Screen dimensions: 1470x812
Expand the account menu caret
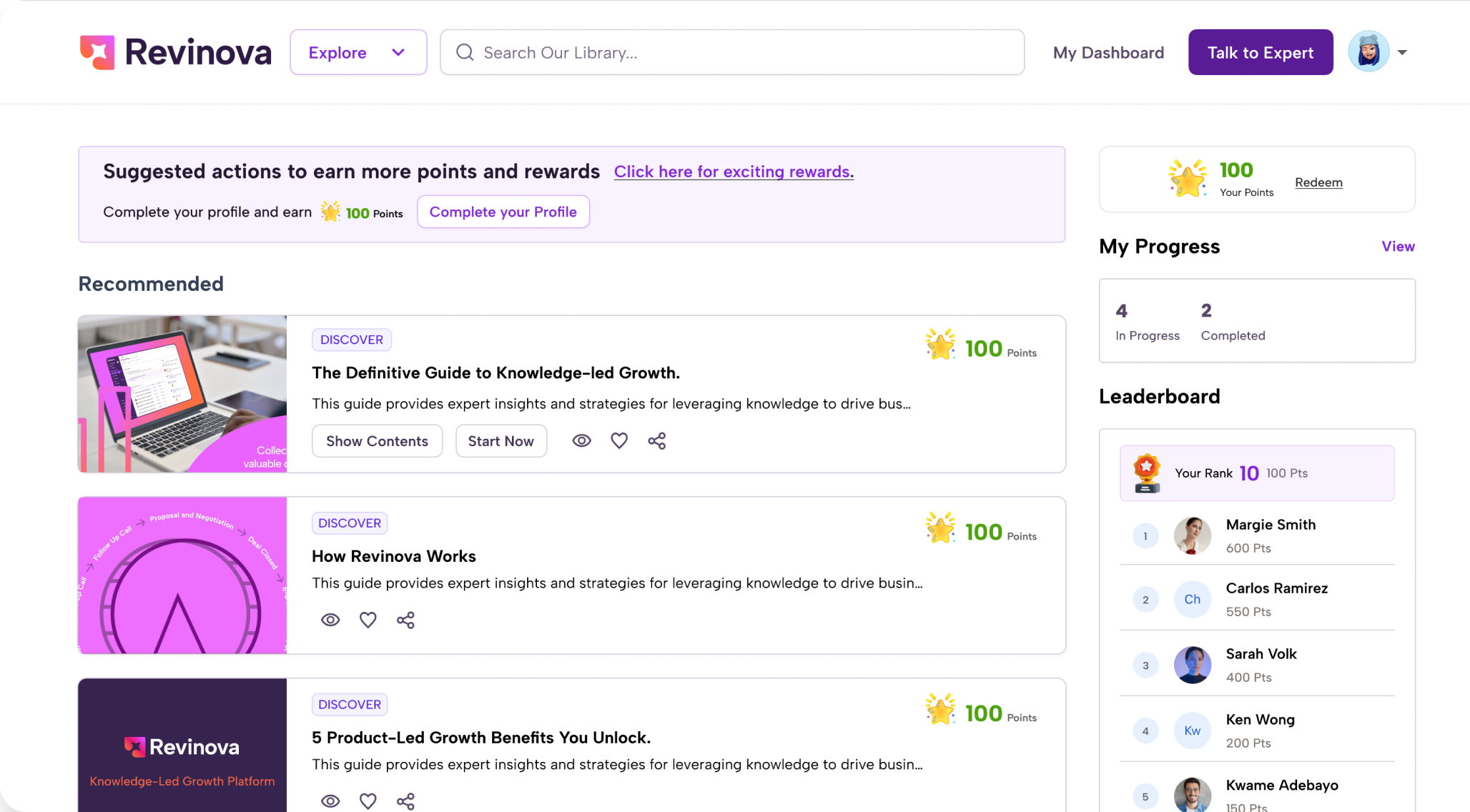1402,52
